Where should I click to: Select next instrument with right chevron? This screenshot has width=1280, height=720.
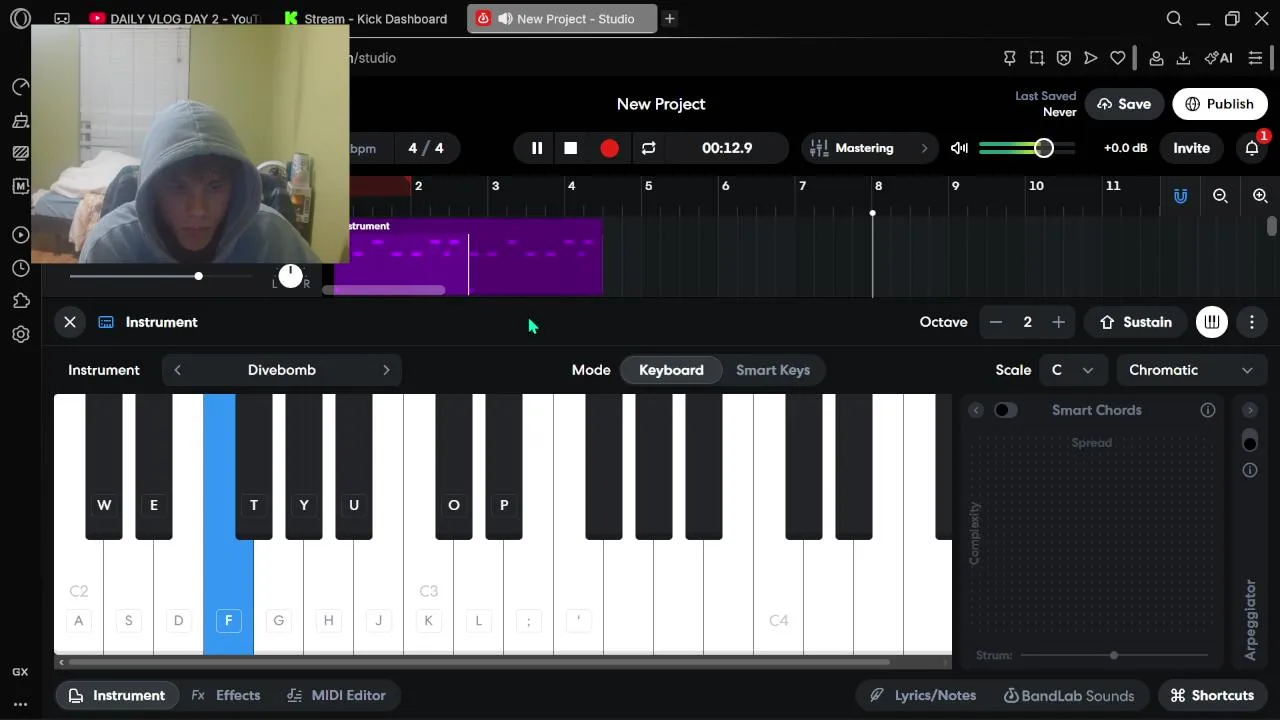(x=386, y=370)
